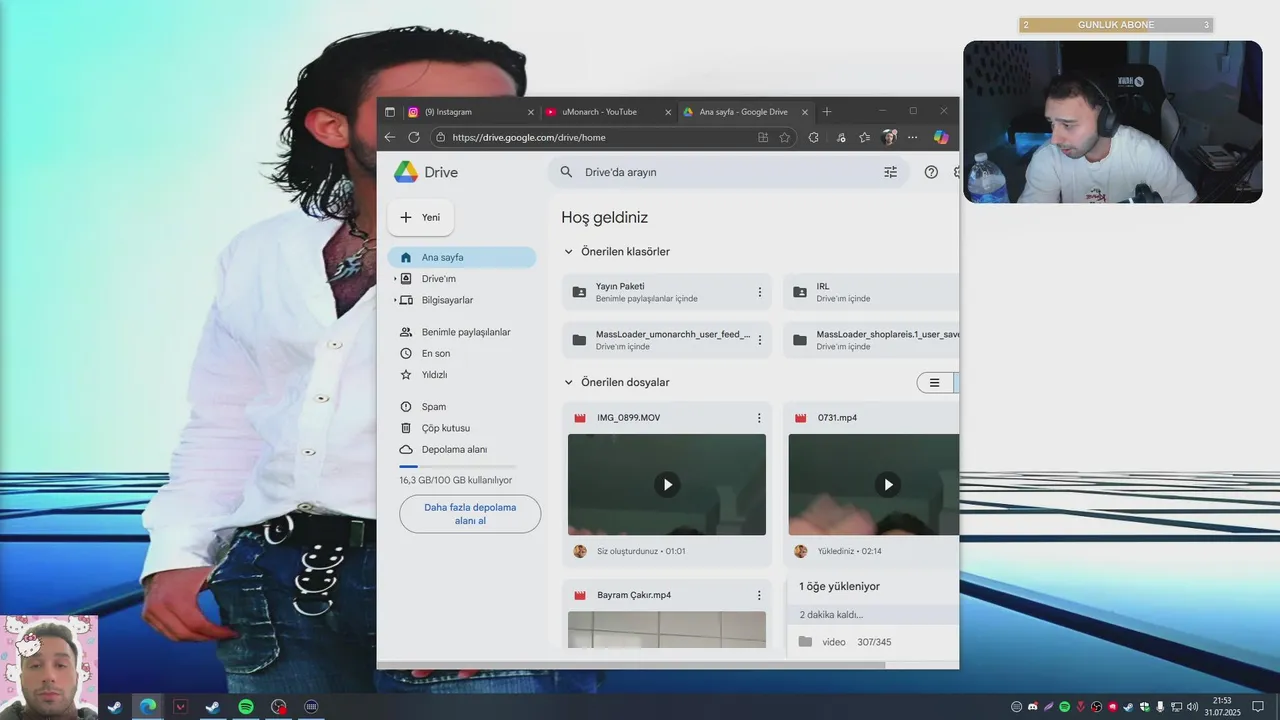Screen dimensions: 1280x720
Task: Open browser extensions puzzle icon
Action: [x=813, y=137]
